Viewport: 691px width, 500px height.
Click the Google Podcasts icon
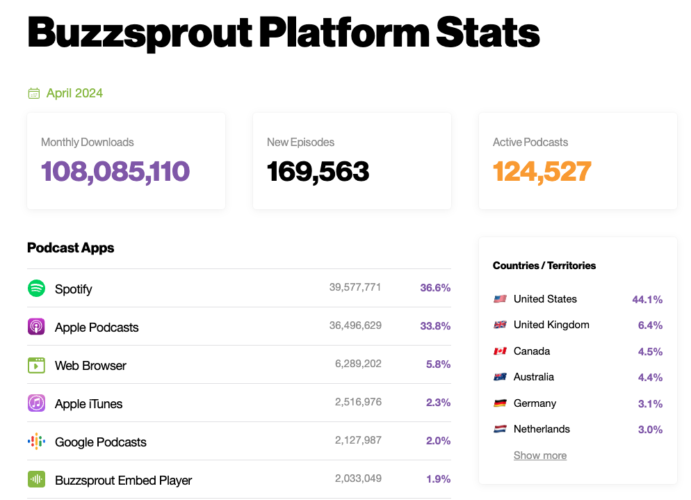click(x=37, y=441)
